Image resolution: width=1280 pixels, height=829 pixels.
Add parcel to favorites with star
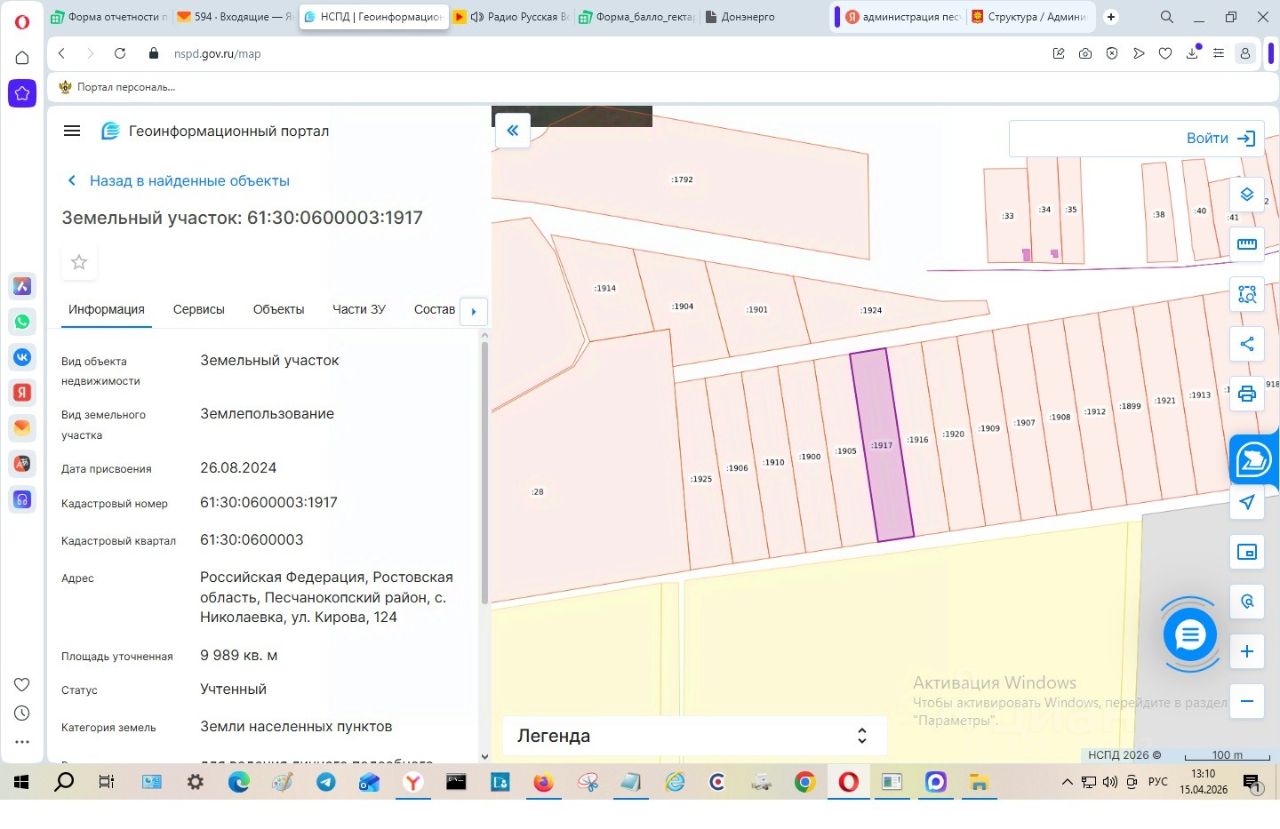click(79, 262)
